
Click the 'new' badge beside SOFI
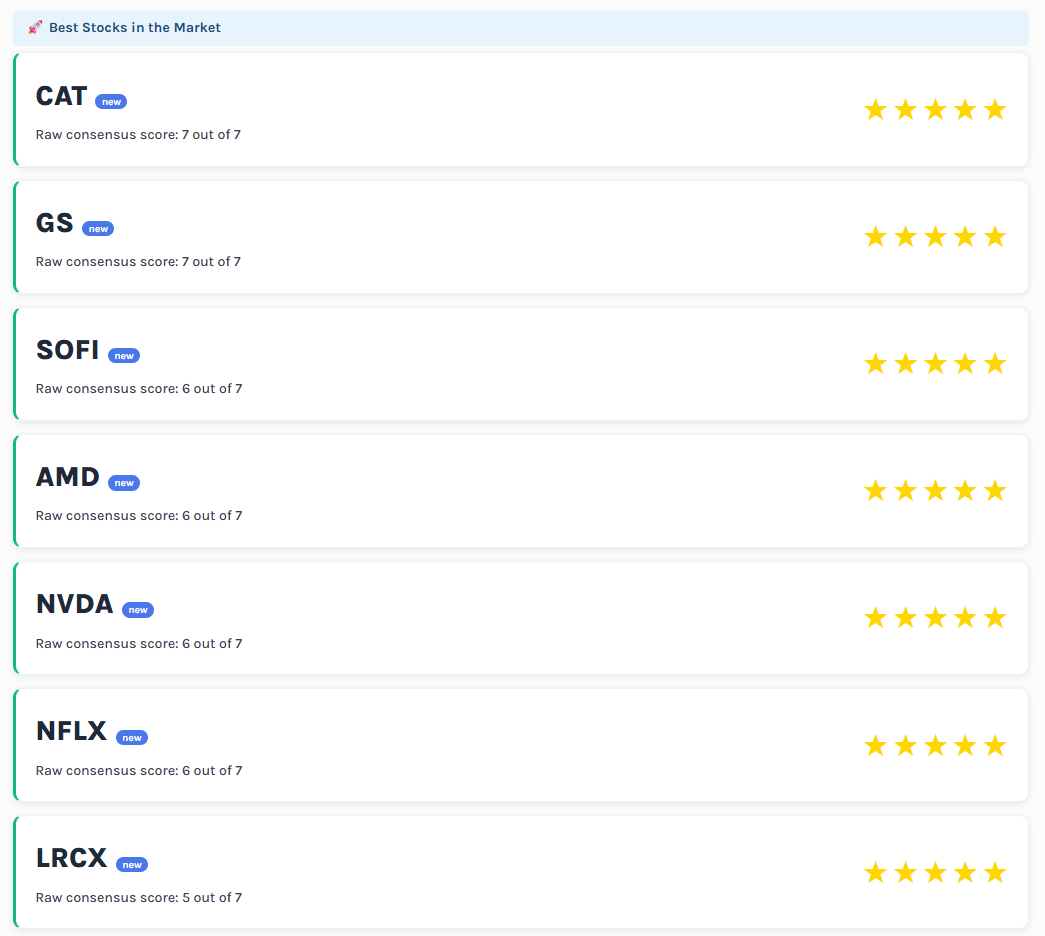124,356
